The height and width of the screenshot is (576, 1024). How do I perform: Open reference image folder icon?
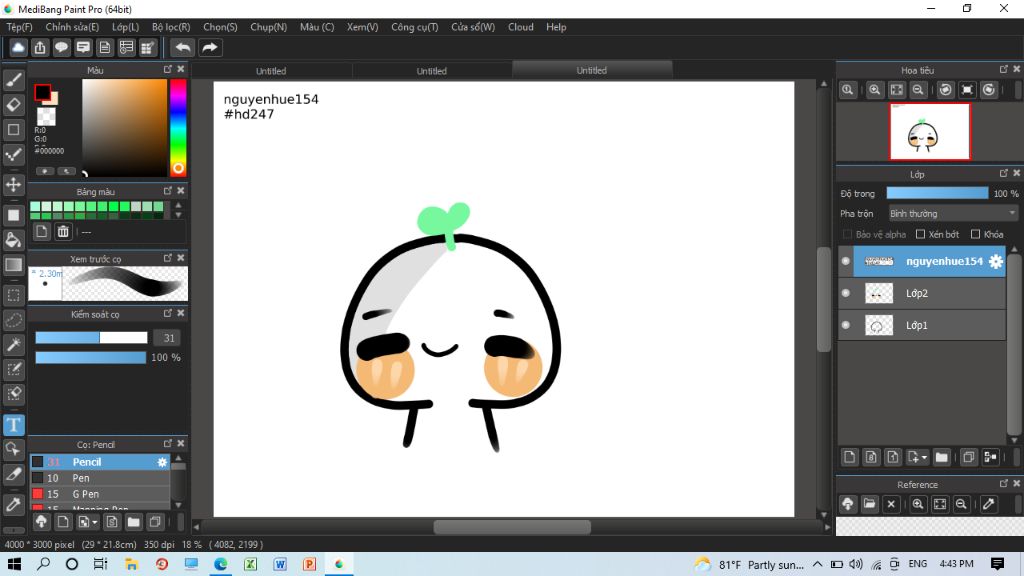(869, 504)
